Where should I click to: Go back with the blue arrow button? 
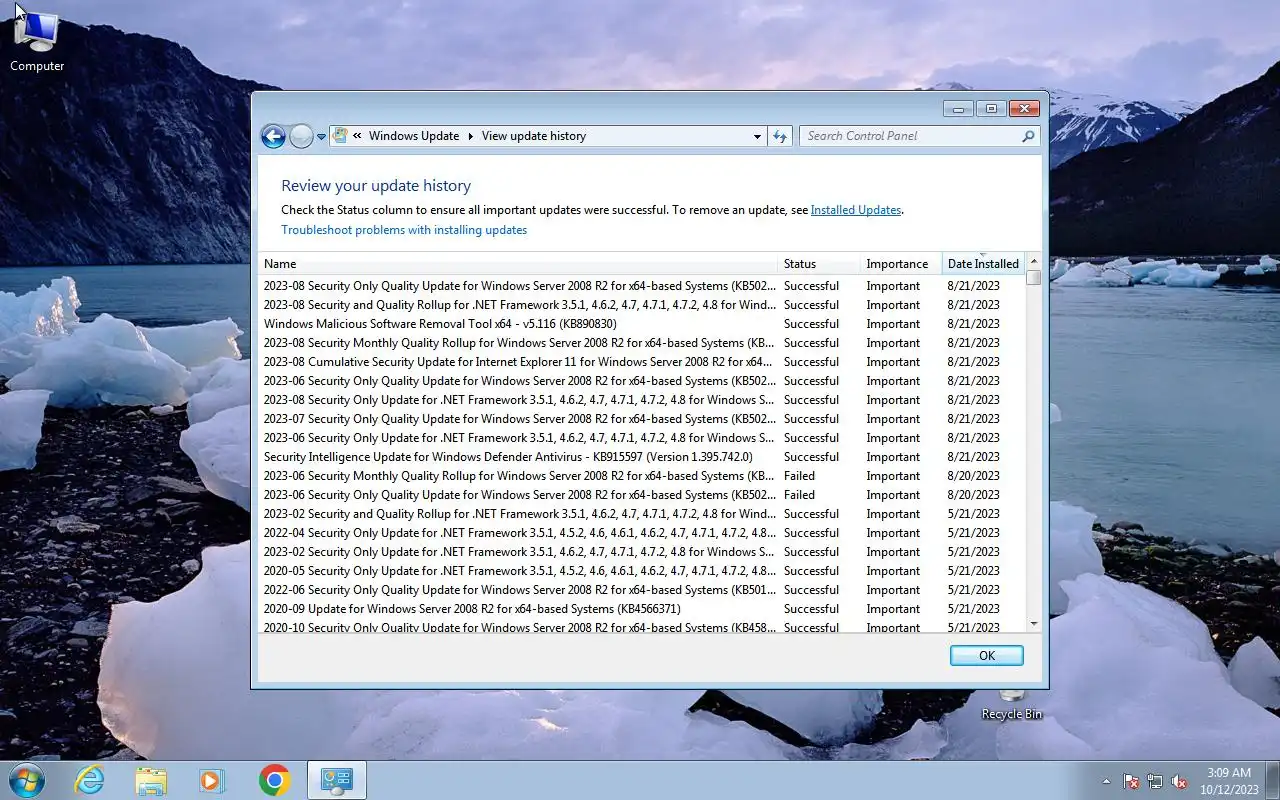click(x=273, y=137)
